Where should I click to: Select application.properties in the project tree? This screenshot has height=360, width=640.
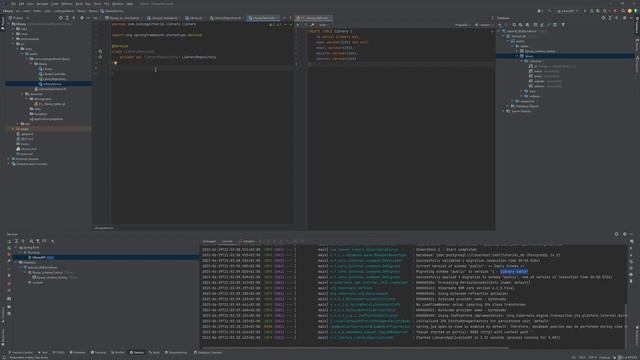point(46,119)
